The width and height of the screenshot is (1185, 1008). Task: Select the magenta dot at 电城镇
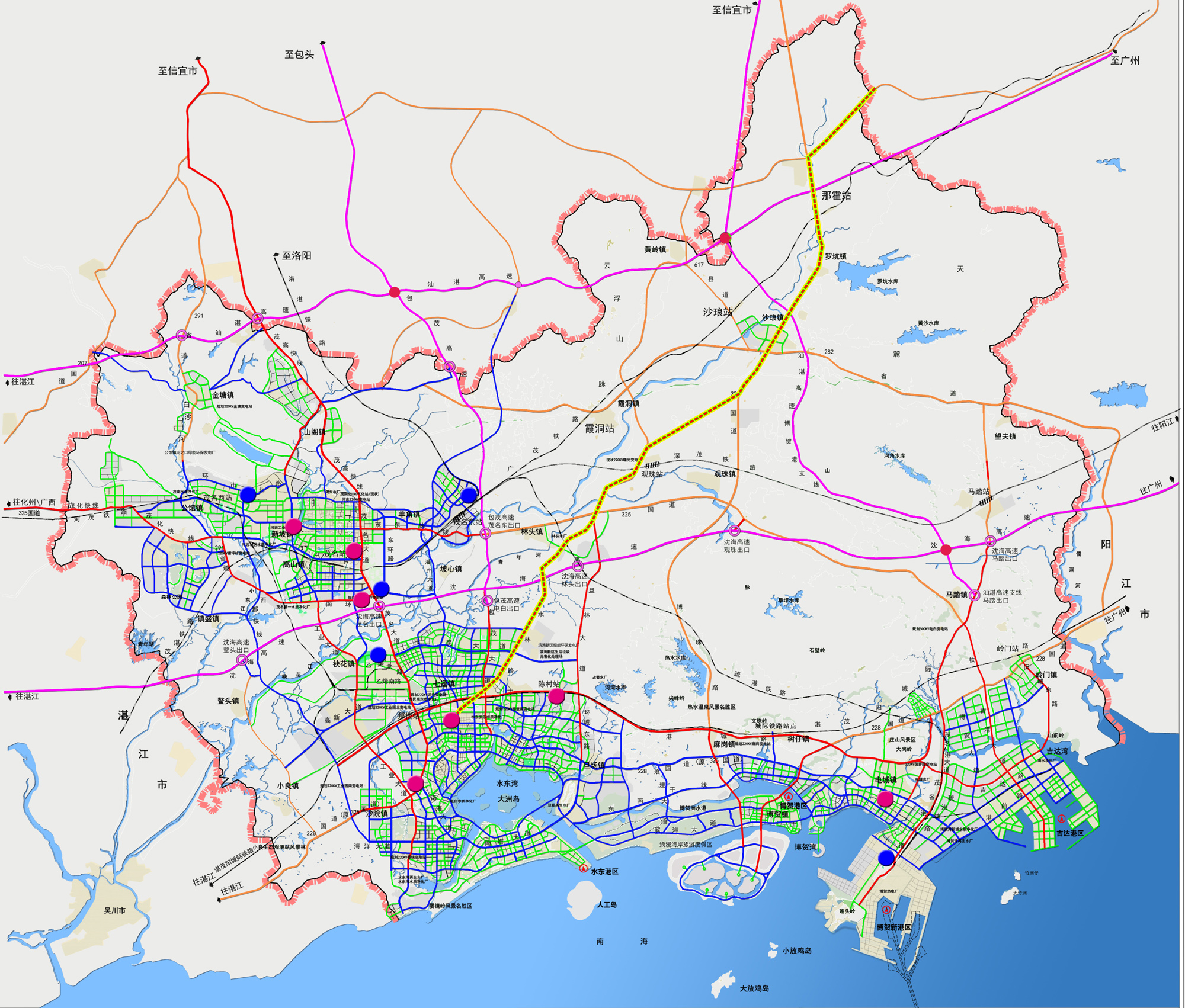click(x=885, y=799)
